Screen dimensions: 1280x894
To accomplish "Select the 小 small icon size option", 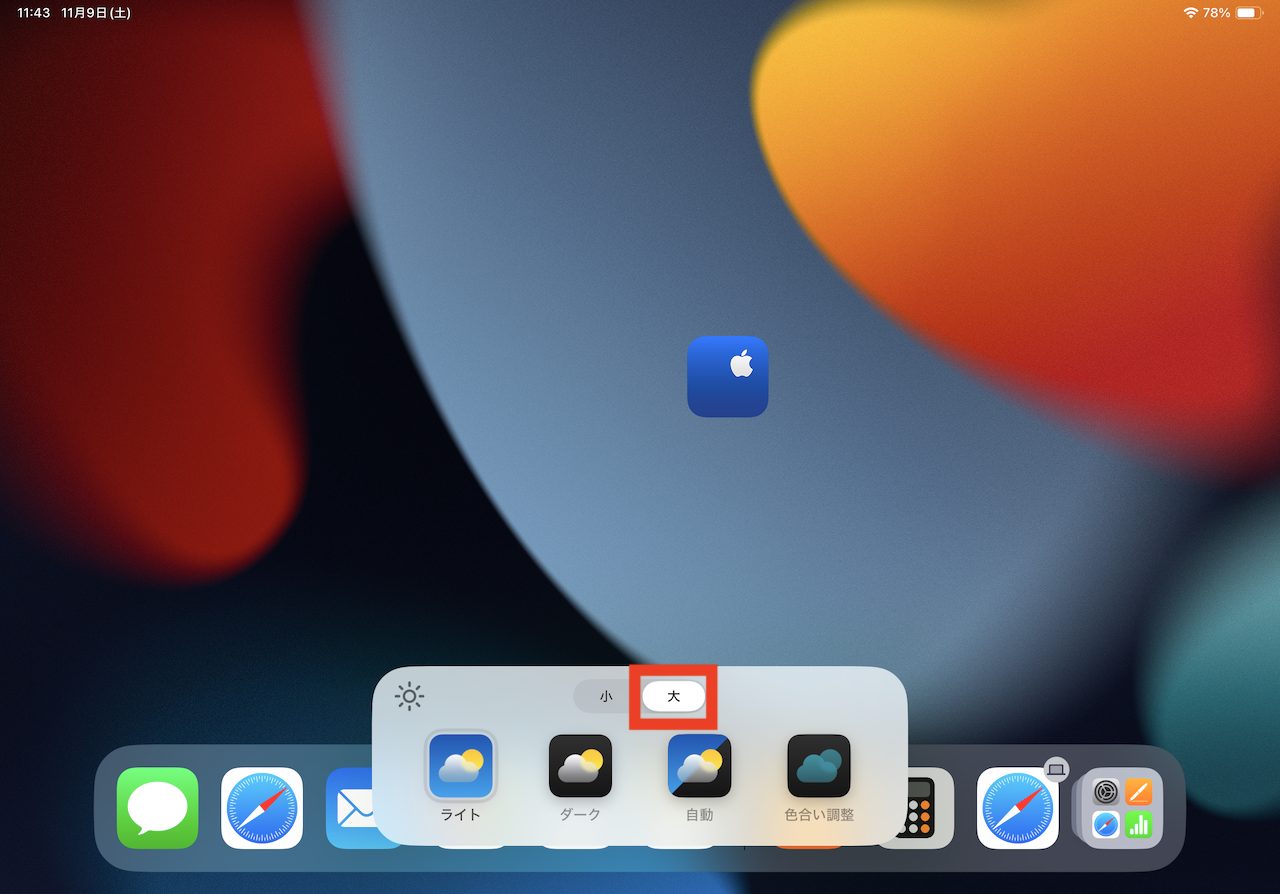I will click(x=606, y=697).
